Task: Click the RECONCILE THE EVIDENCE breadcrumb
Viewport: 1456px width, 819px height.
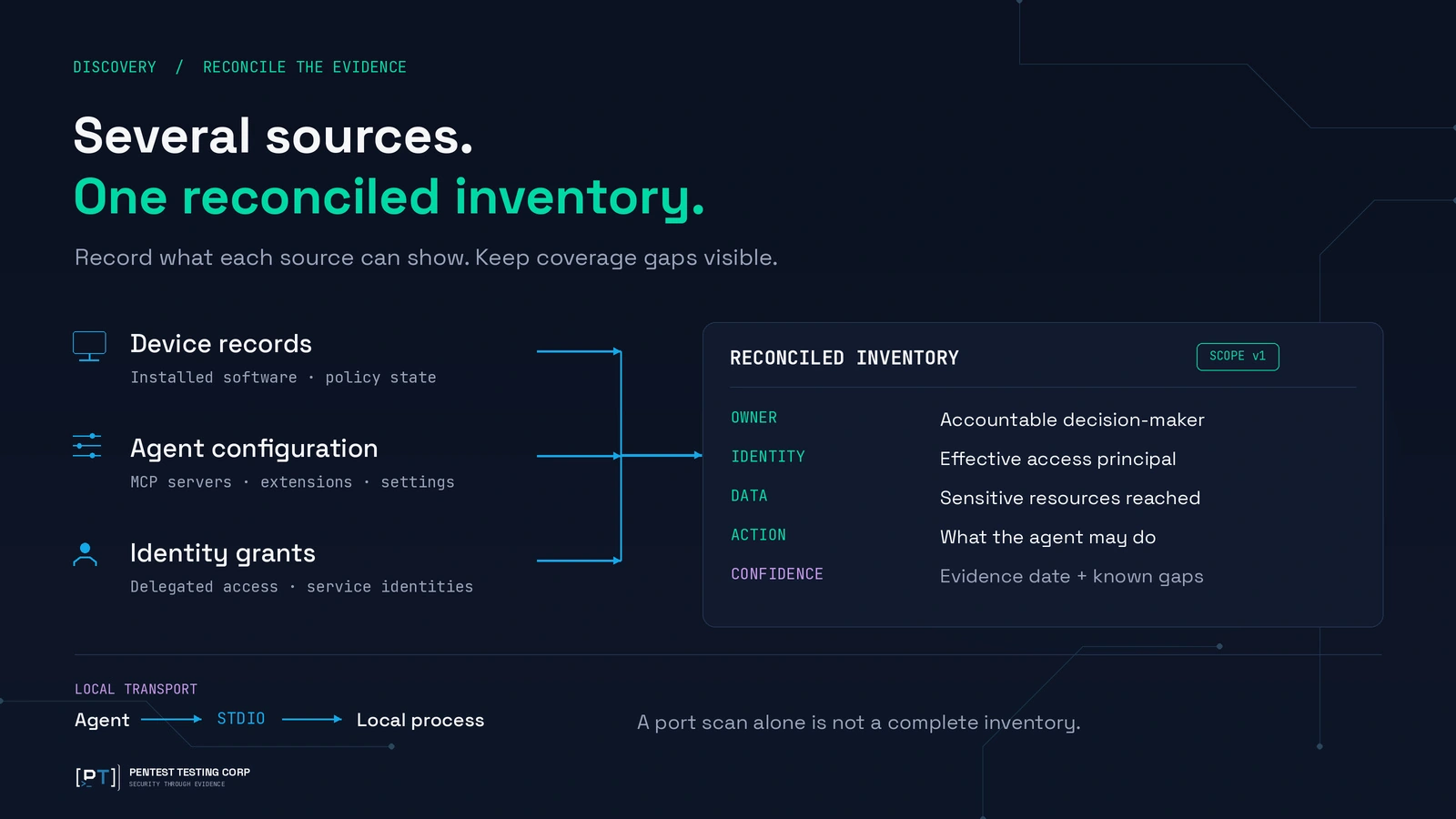Action: [305, 67]
